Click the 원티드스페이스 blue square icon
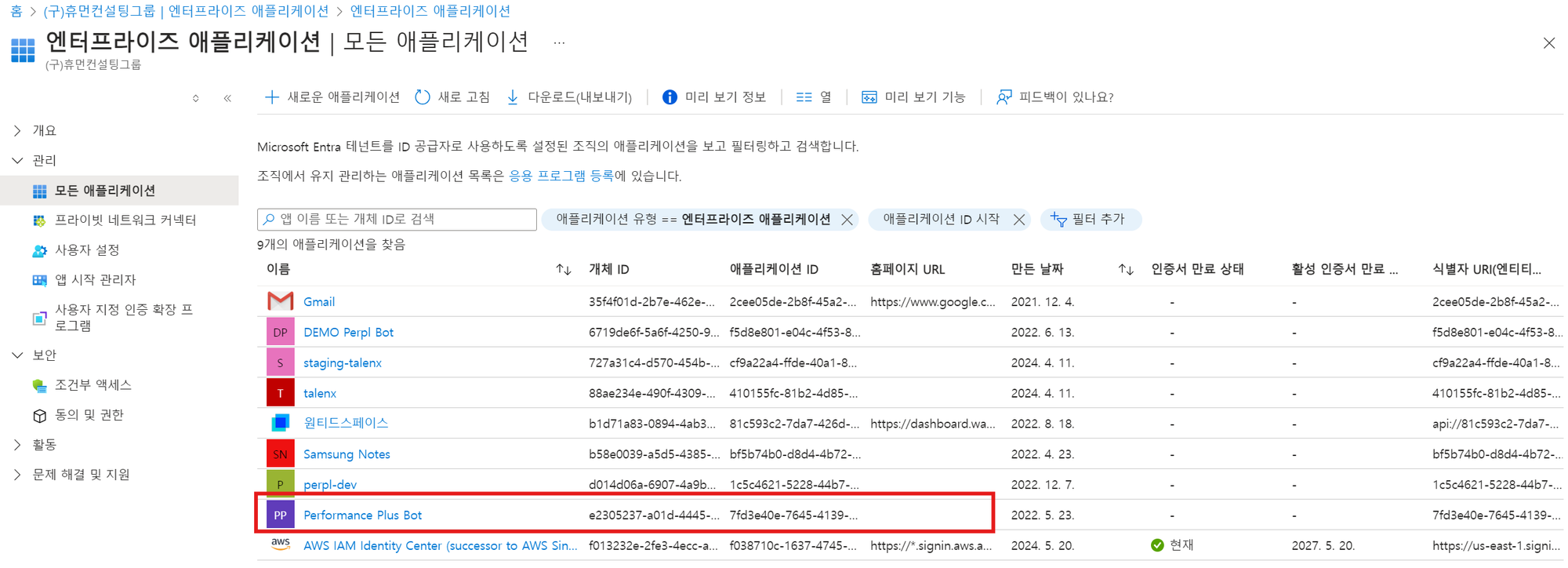Viewport: 1568px width, 568px height. [x=280, y=423]
